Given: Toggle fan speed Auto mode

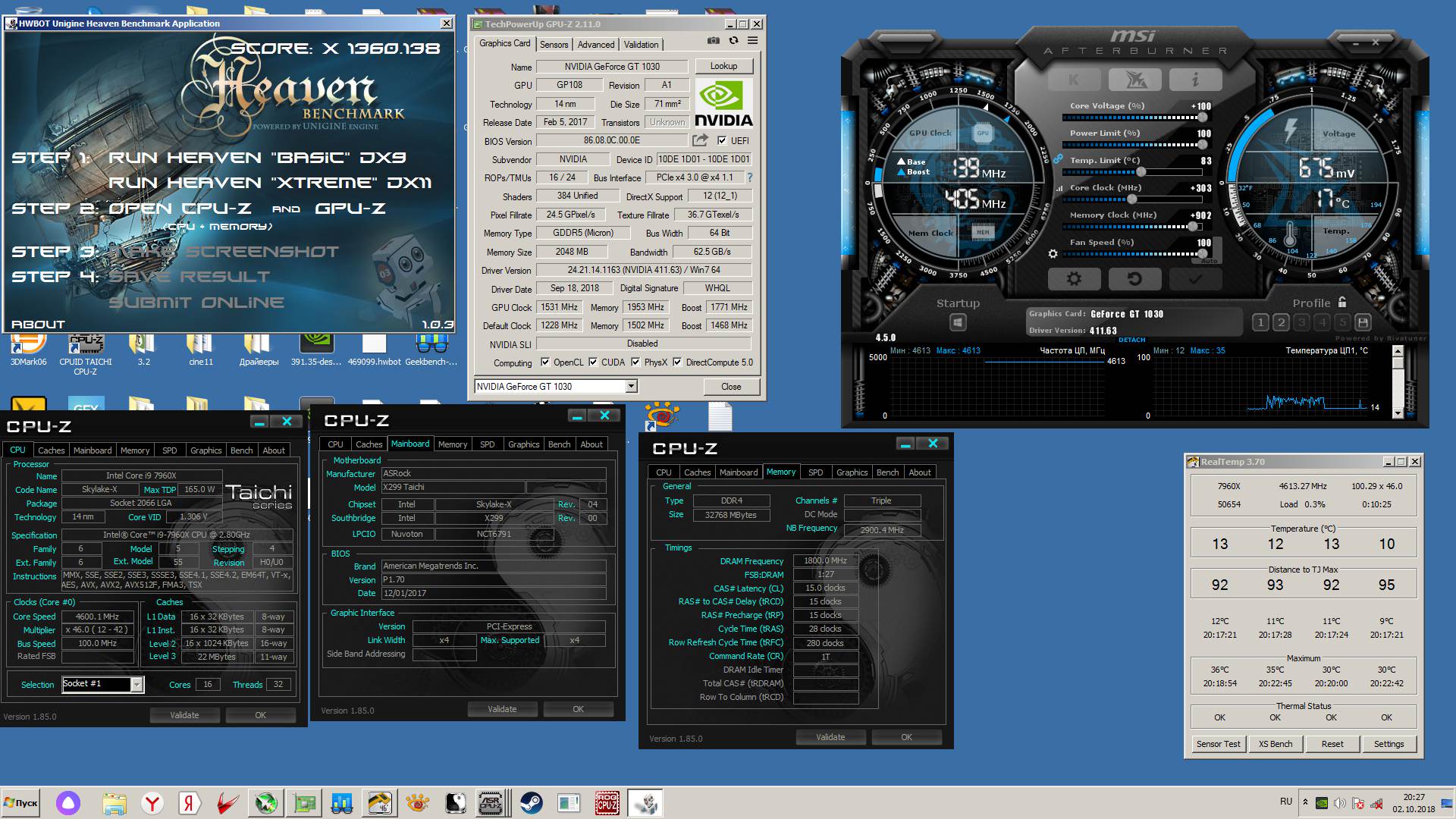Looking at the screenshot, I should (1210, 261).
